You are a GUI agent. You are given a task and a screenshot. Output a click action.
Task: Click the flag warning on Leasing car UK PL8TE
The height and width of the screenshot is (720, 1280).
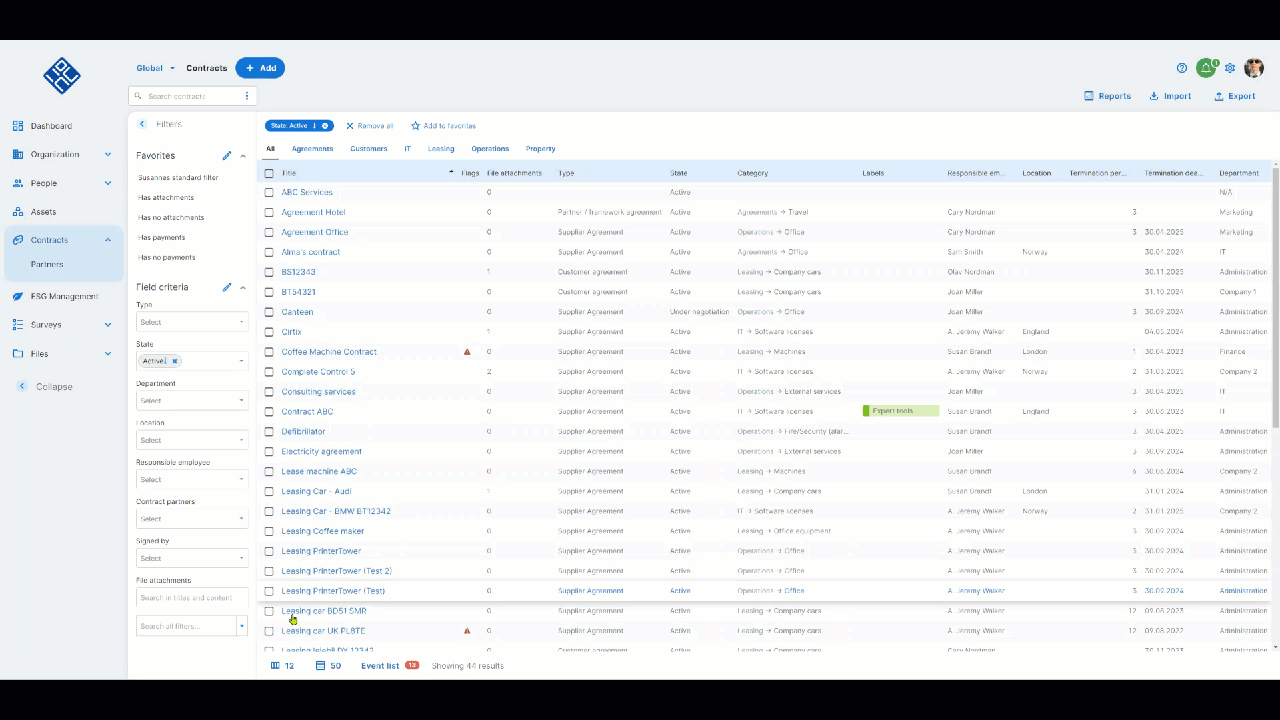click(x=467, y=631)
